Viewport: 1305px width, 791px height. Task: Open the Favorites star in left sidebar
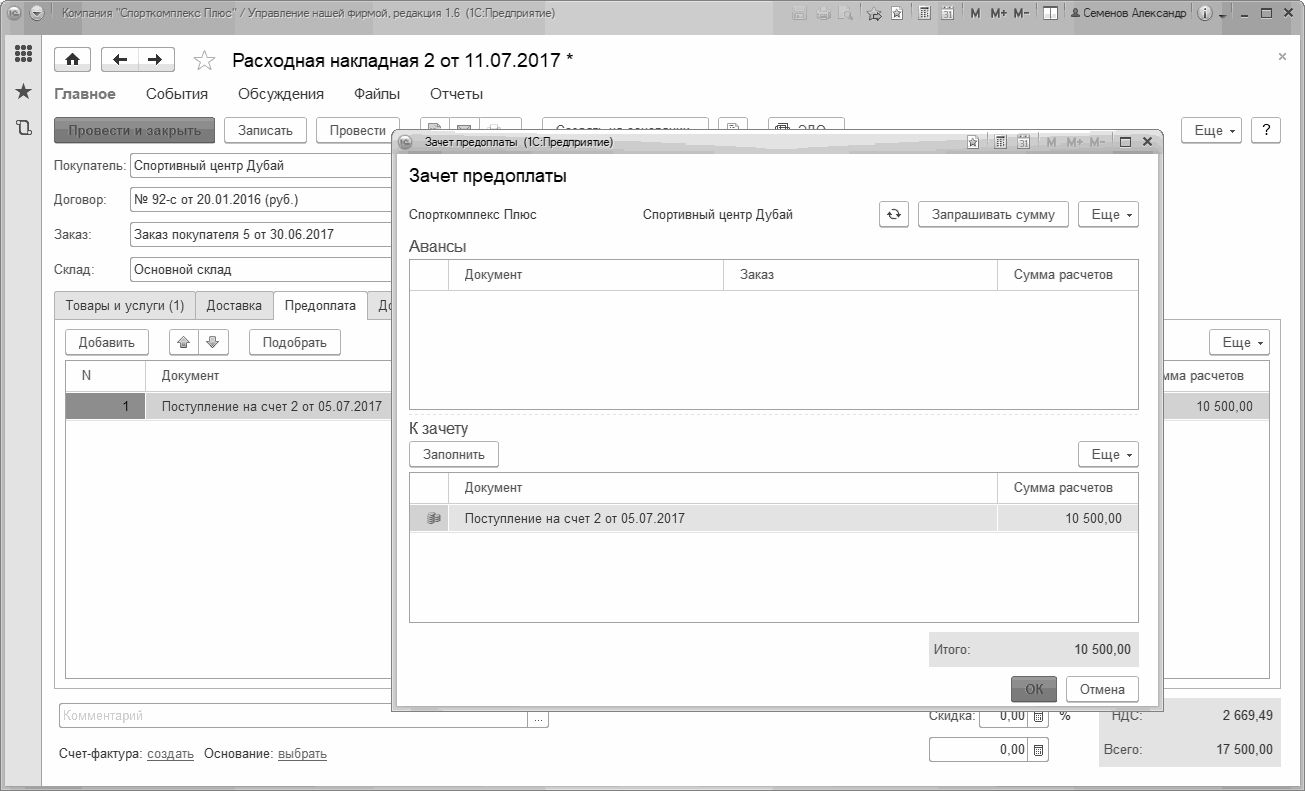tap(23, 91)
